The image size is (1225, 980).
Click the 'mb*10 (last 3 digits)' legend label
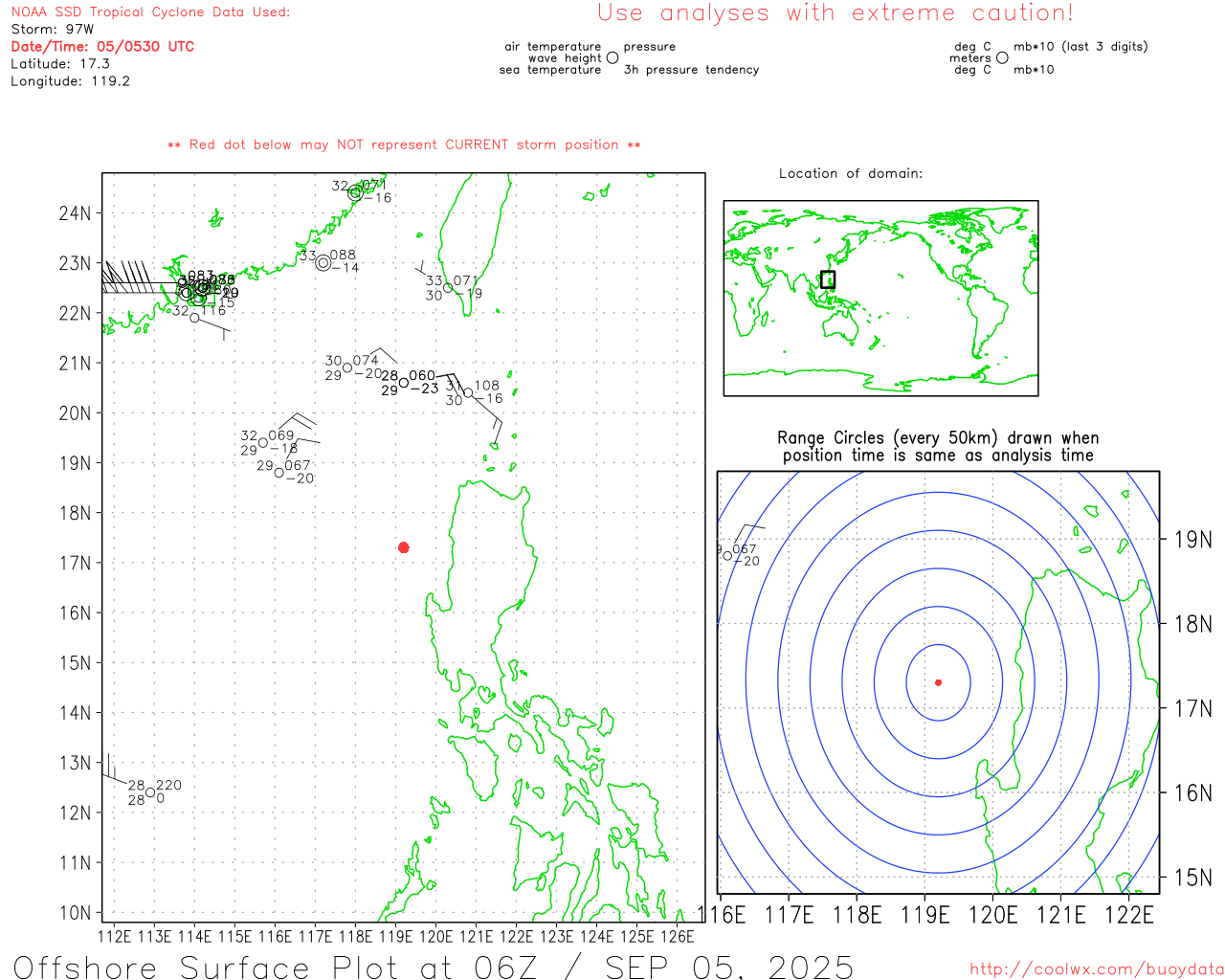pos(1080,46)
